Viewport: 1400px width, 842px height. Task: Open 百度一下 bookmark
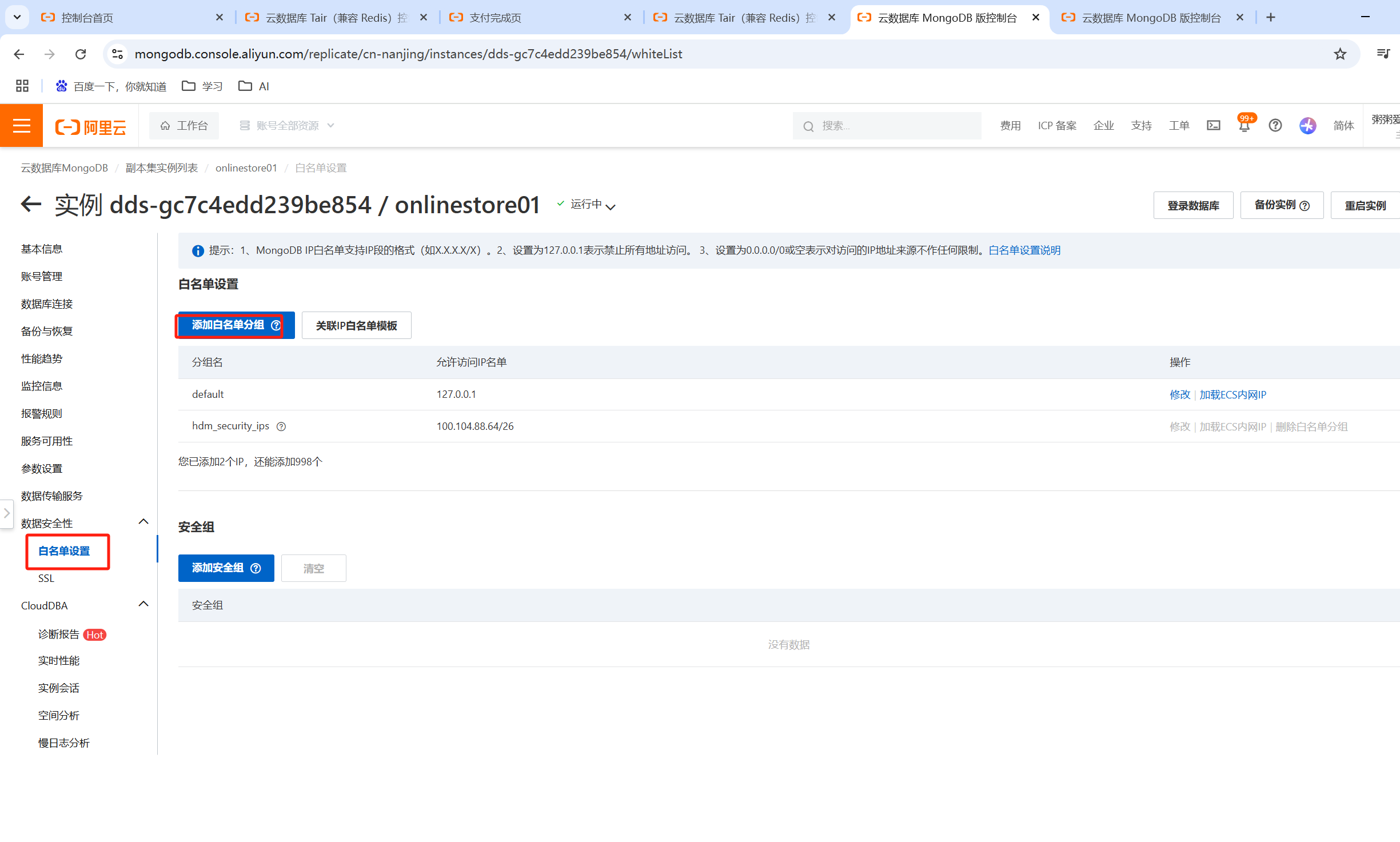[111, 86]
